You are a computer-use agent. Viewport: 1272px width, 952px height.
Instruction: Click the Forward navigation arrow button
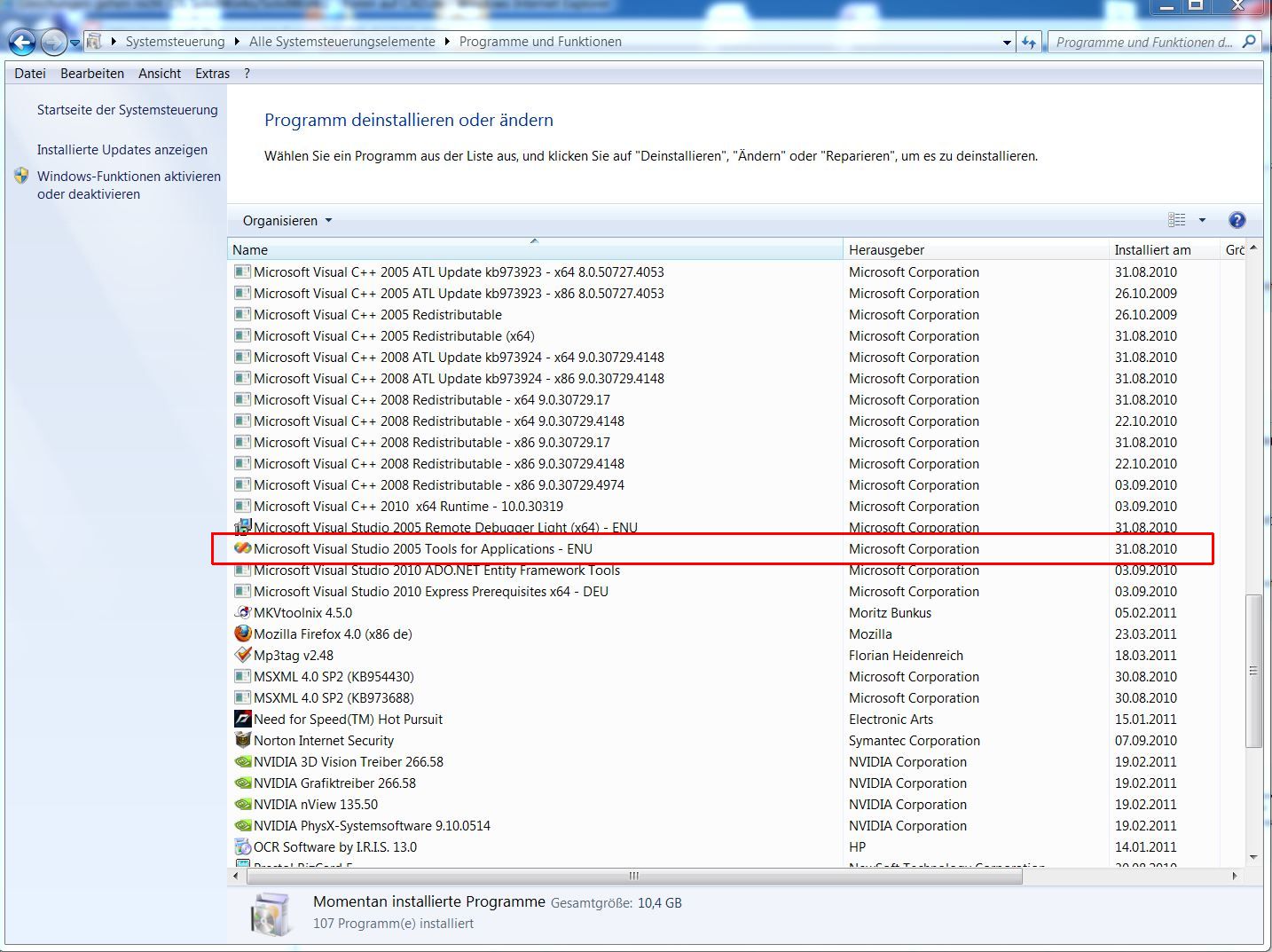53,42
